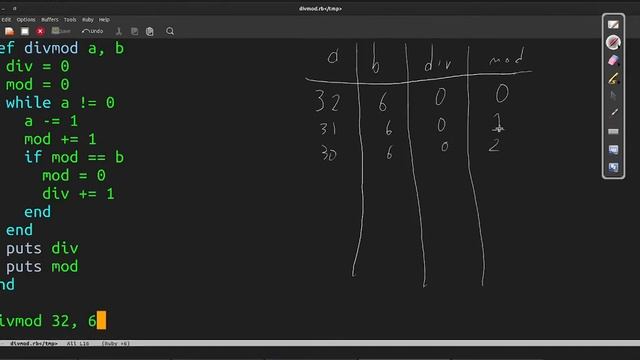The width and height of the screenshot is (640, 360).
Task: Click the magnifier search icon
Action: (170, 31)
